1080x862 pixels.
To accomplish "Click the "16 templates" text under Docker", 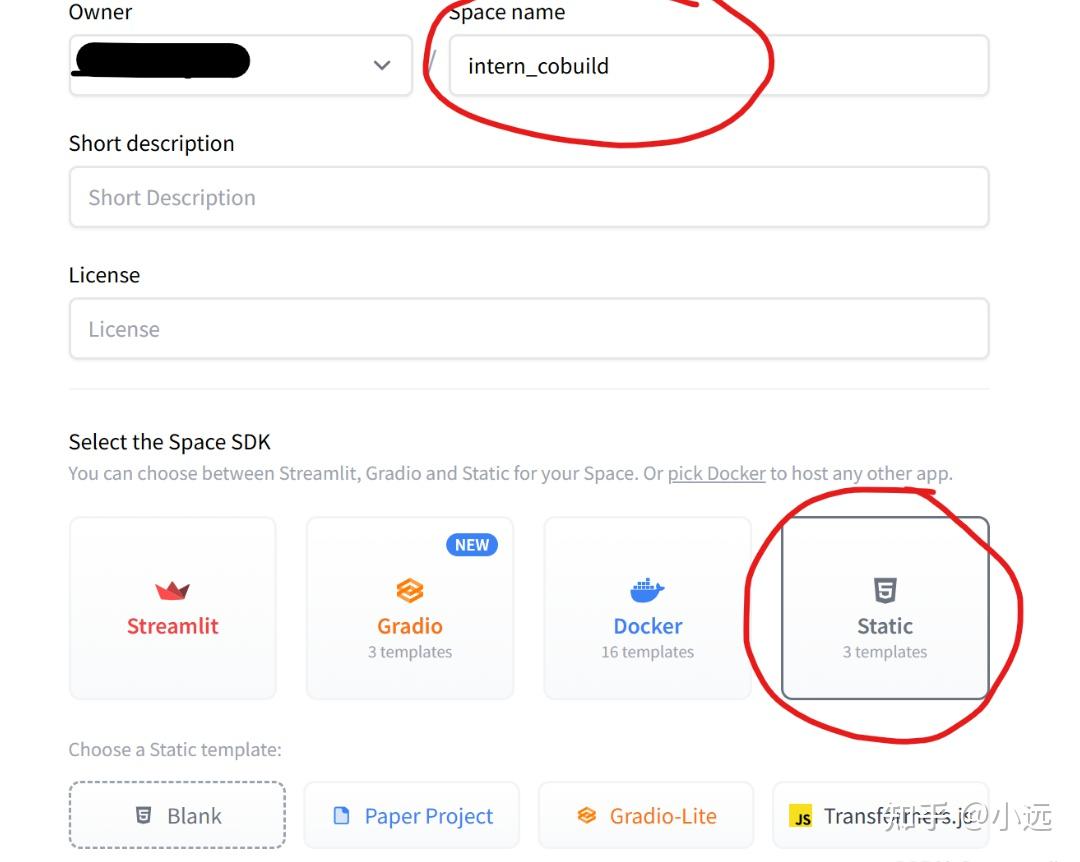I will 647,652.
